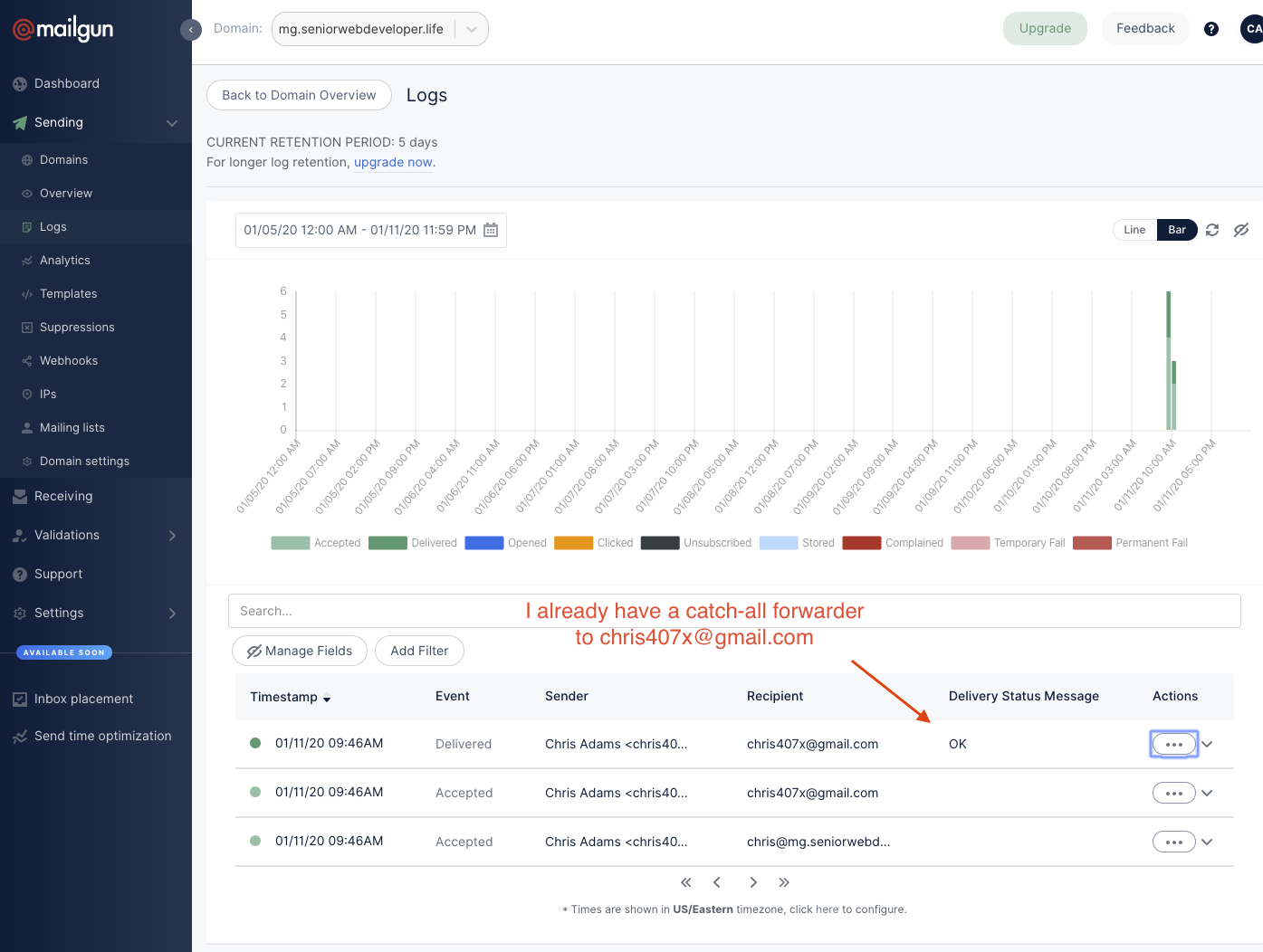The image size is (1263, 952).
Task: Click the tall bar in the logs chart
Action: tap(1169, 361)
